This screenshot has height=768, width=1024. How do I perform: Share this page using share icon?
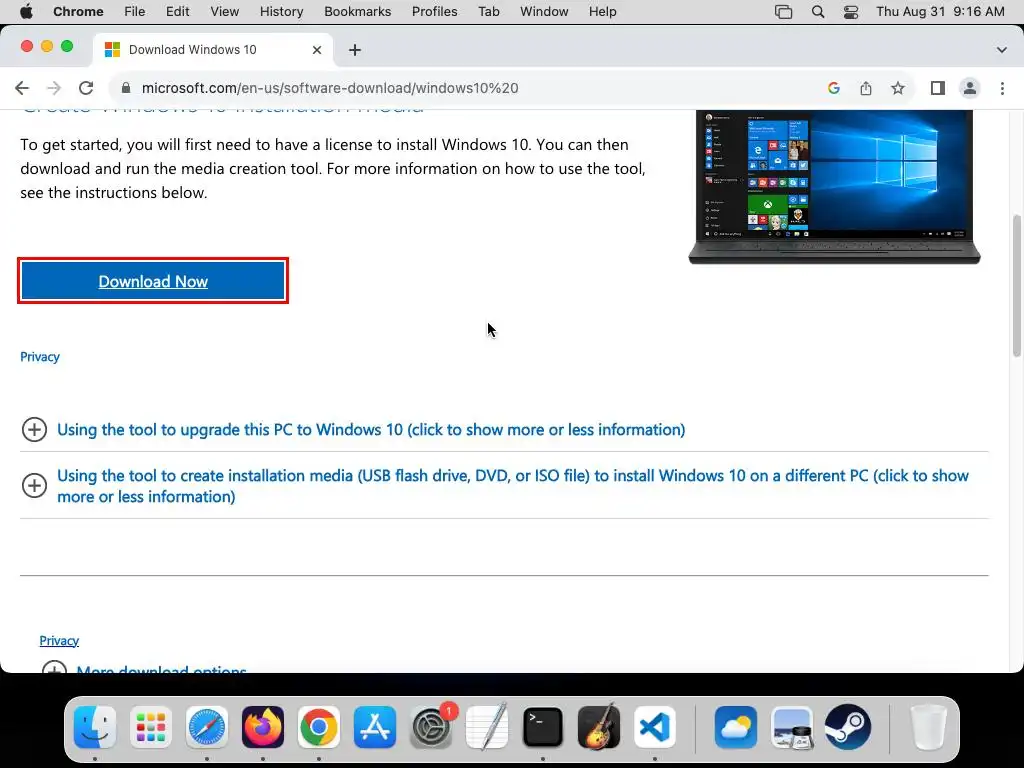coord(866,88)
